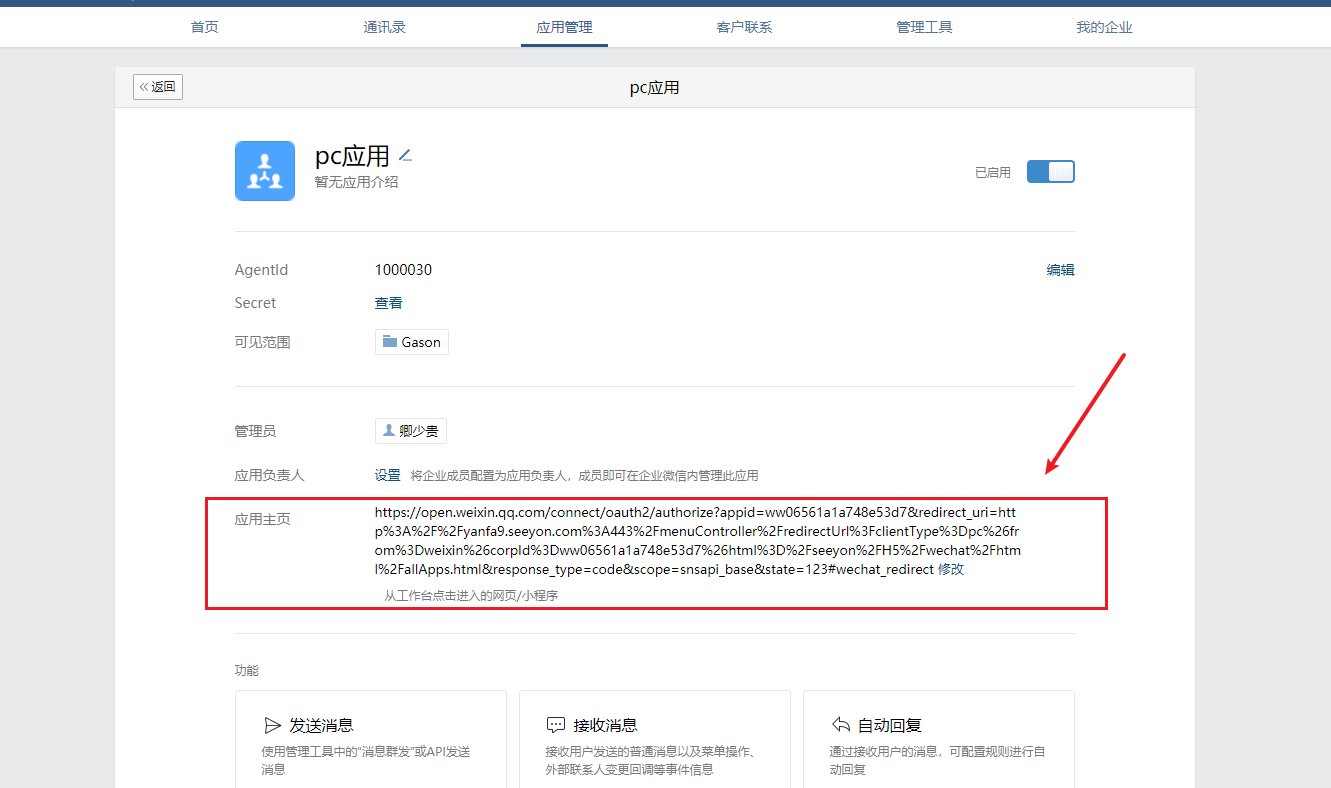Click the 卿少贵 administrator tag
1331x788 pixels.
pyautogui.click(x=410, y=431)
